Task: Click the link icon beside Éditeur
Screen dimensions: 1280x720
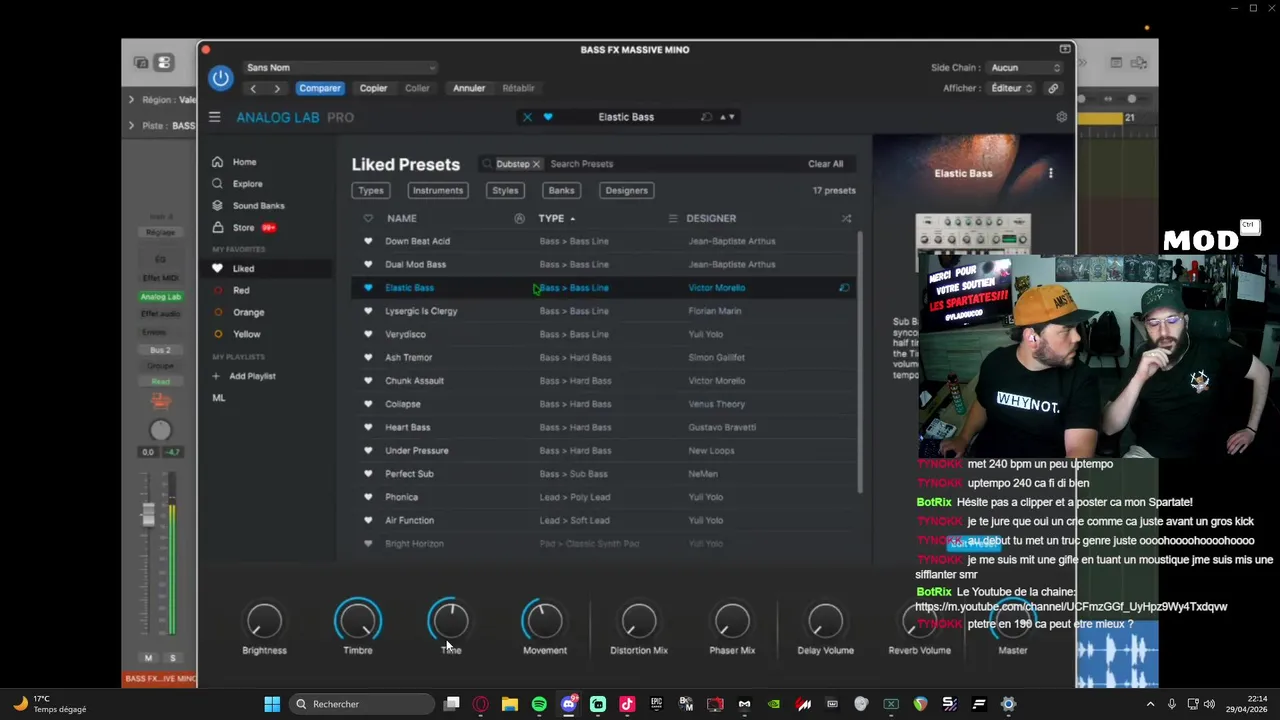Action: (x=1053, y=88)
